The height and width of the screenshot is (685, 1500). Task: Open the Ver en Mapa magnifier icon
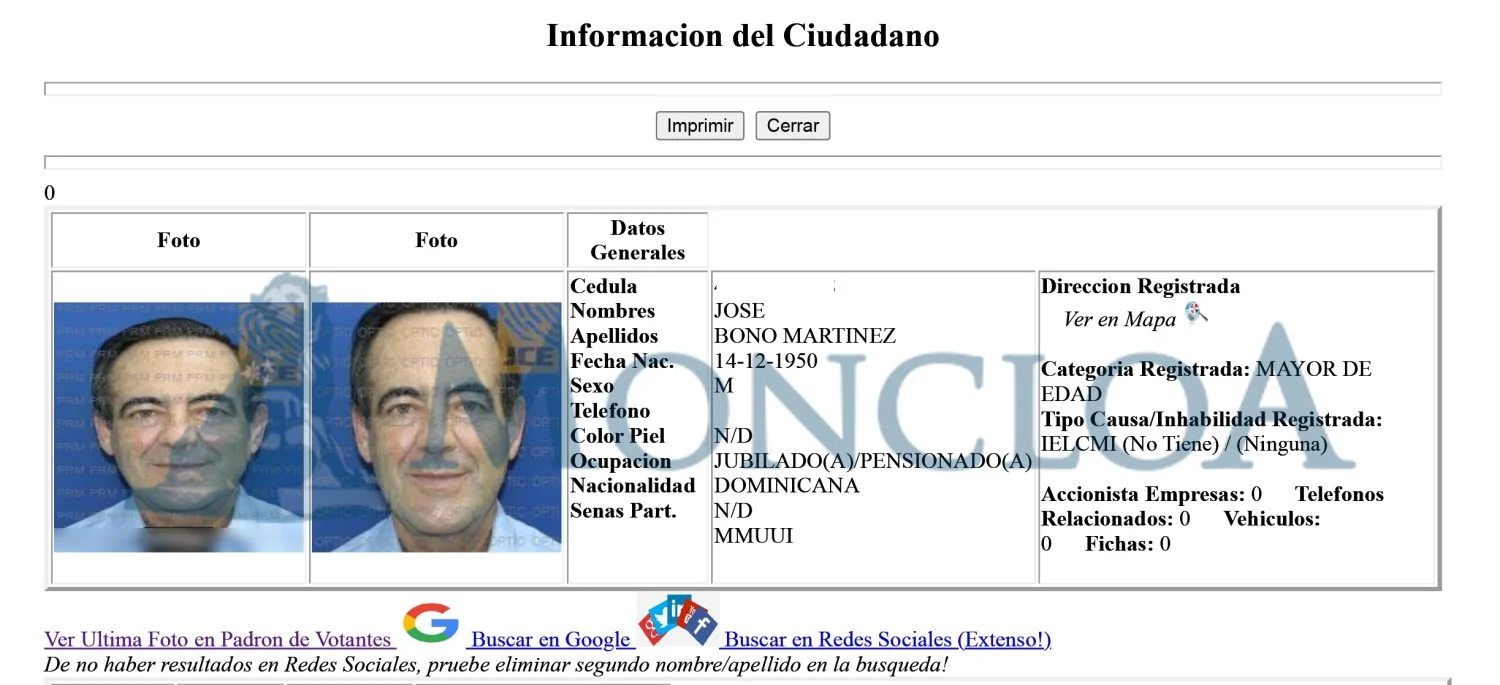pyautogui.click(x=1197, y=314)
